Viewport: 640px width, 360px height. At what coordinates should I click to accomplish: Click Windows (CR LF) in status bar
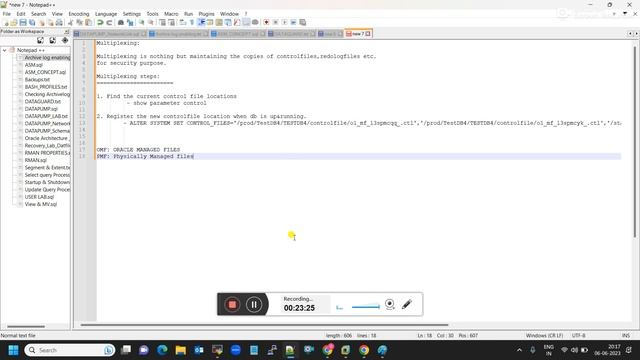tap(544, 336)
